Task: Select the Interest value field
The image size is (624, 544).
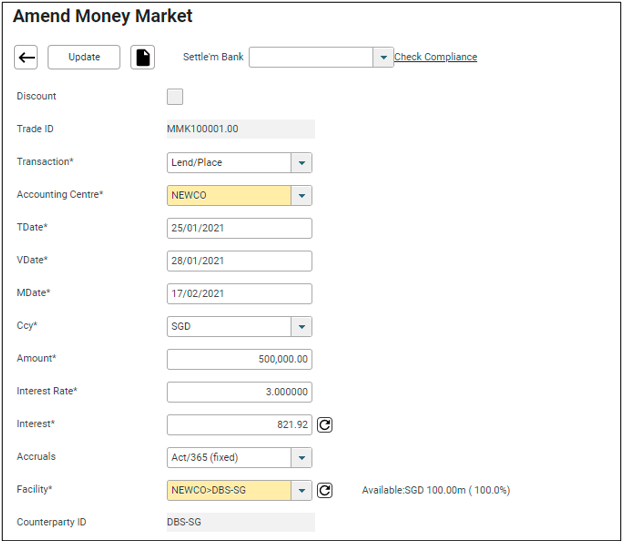Action: click(x=239, y=425)
